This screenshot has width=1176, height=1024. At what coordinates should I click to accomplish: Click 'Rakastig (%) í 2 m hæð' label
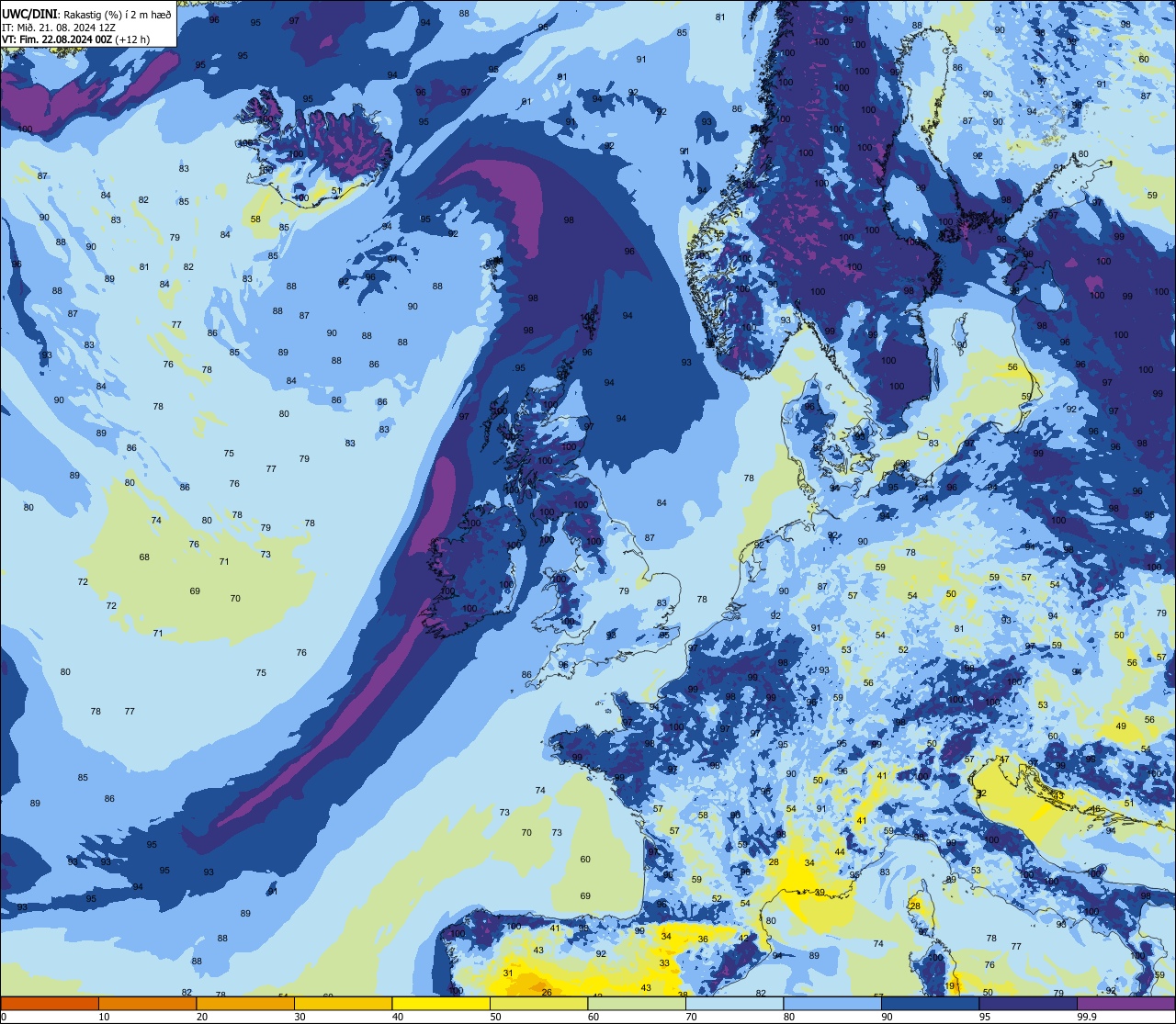click(x=117, y=15)
